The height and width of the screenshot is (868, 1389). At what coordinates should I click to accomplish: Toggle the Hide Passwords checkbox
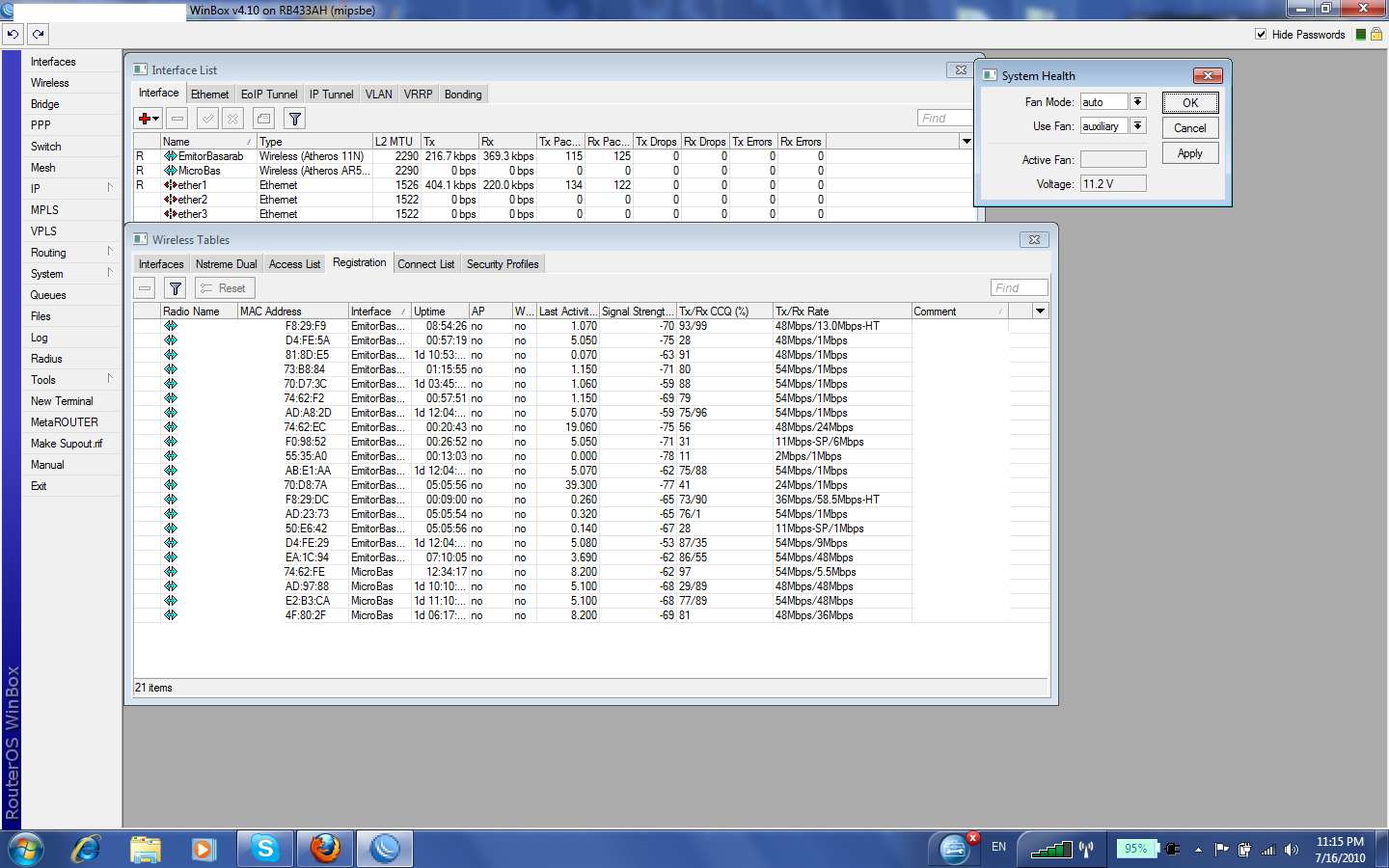coord(1261,34)
